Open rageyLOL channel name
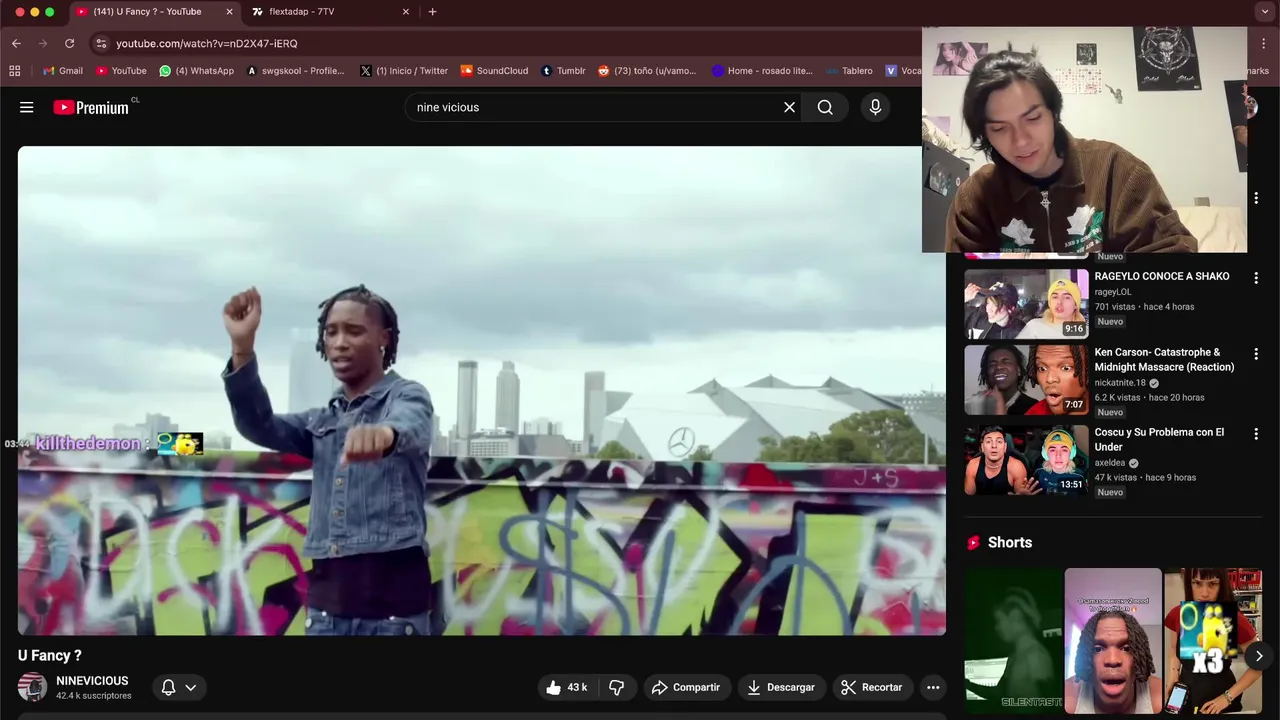The width and height of the screenshot is (1280, 720). (x=1113, y=292)
